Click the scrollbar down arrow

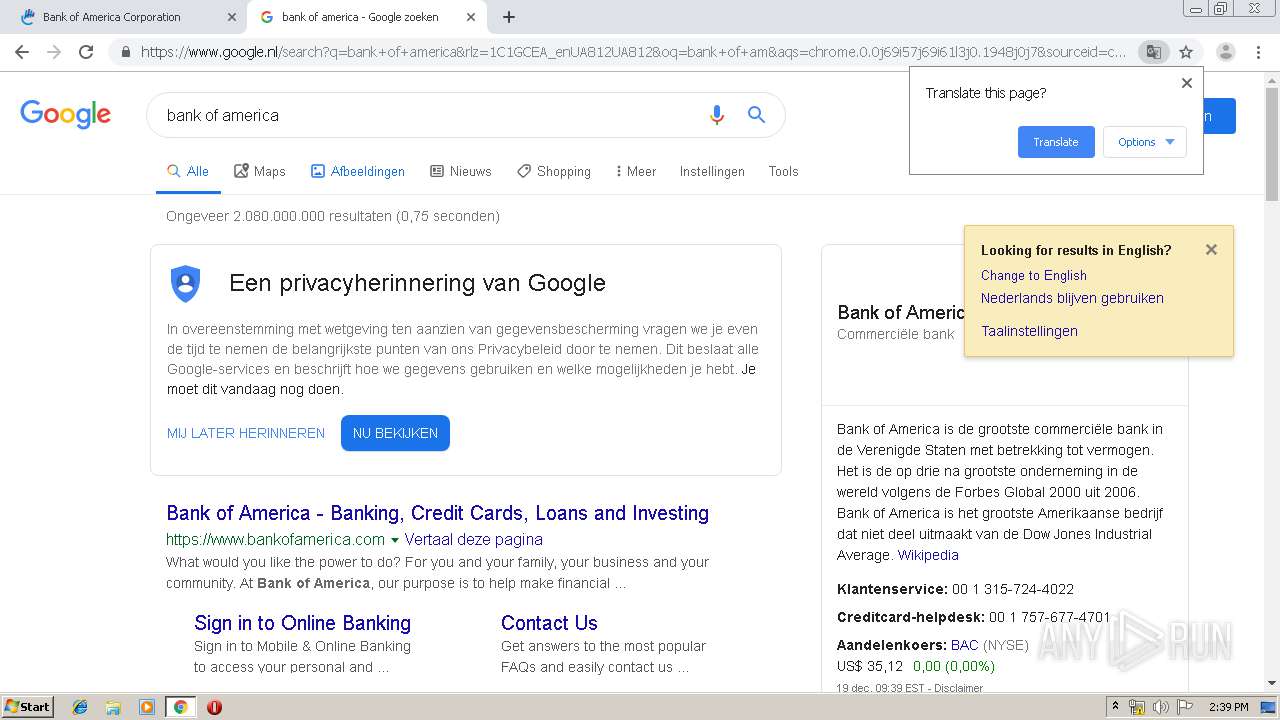tap(1271, 683)
